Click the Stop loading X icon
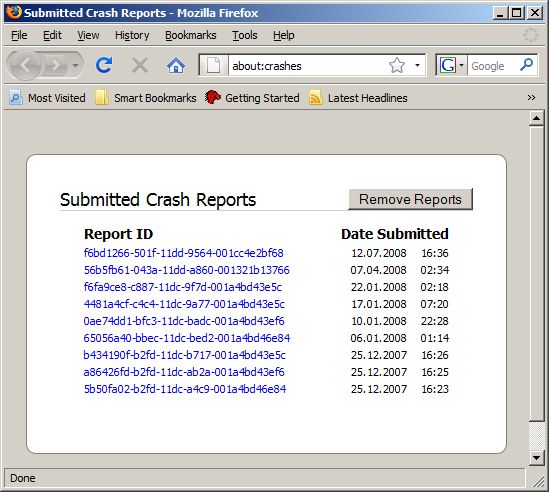Viewport: 549px width, 492px height. click(x=140, y=65)
